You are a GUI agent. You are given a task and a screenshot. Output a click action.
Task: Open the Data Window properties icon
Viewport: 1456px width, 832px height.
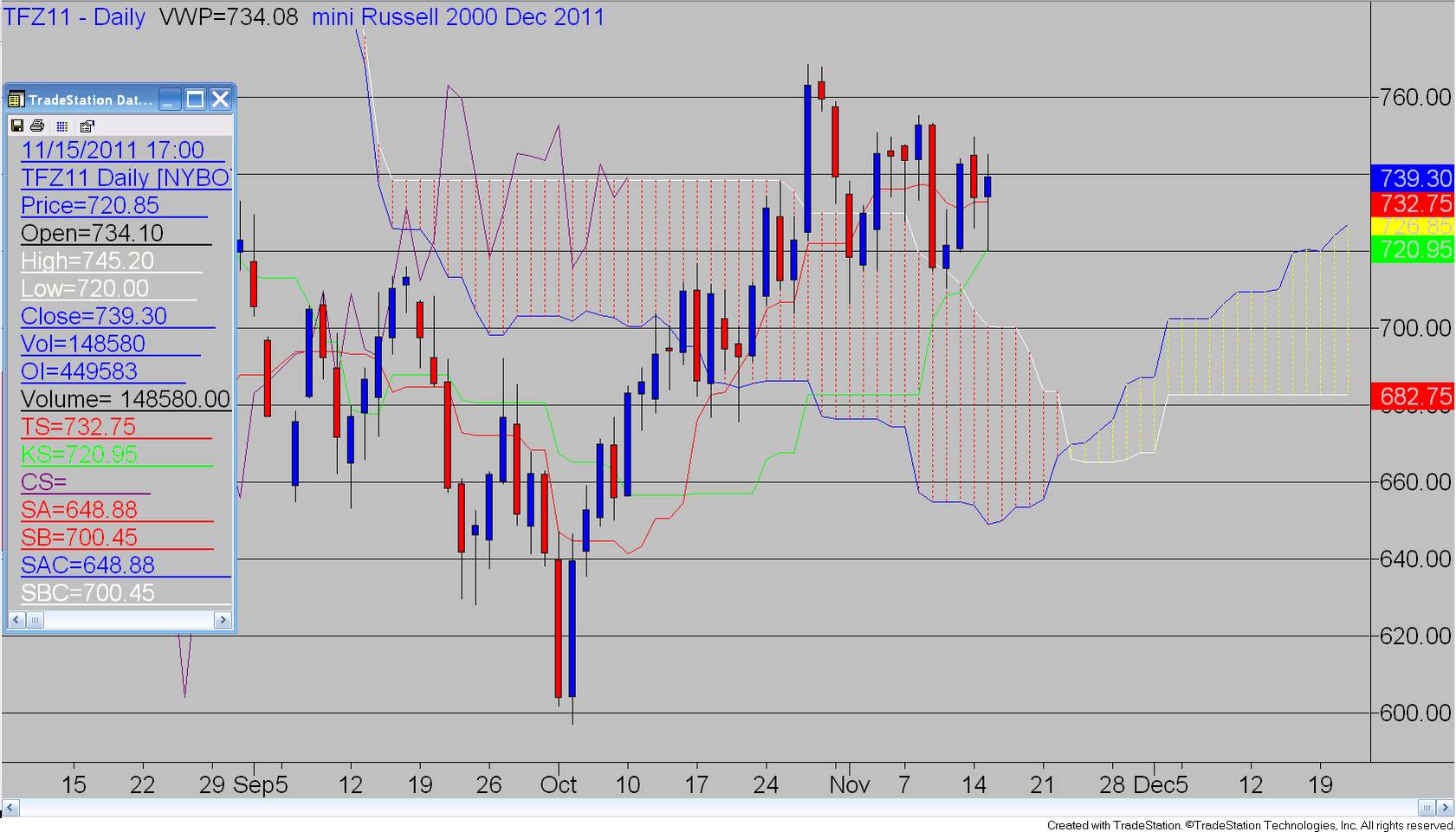(x=87, y=126)
